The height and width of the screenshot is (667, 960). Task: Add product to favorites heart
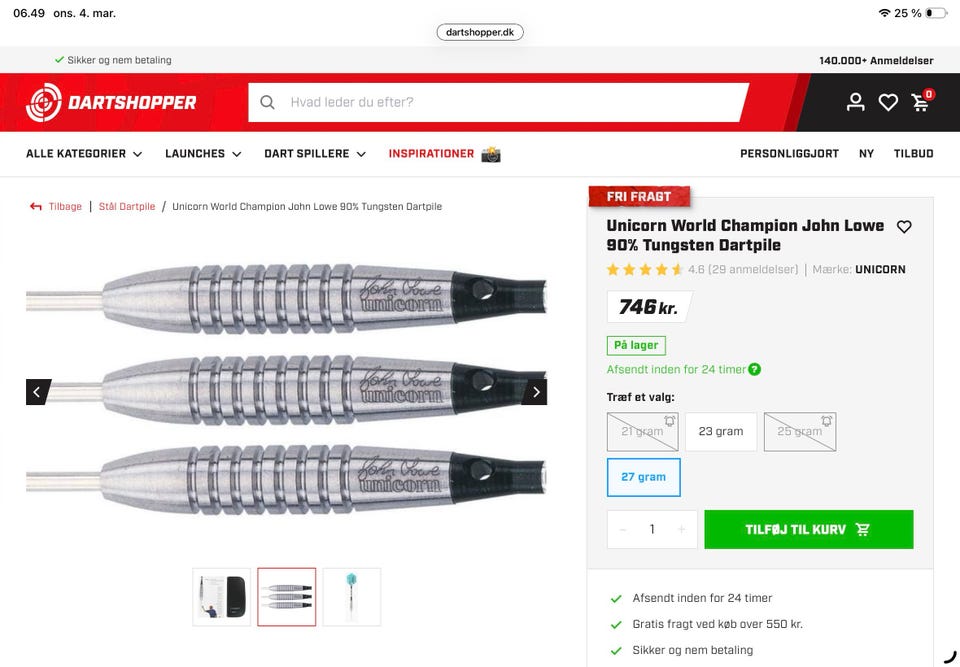pos(904,227)
